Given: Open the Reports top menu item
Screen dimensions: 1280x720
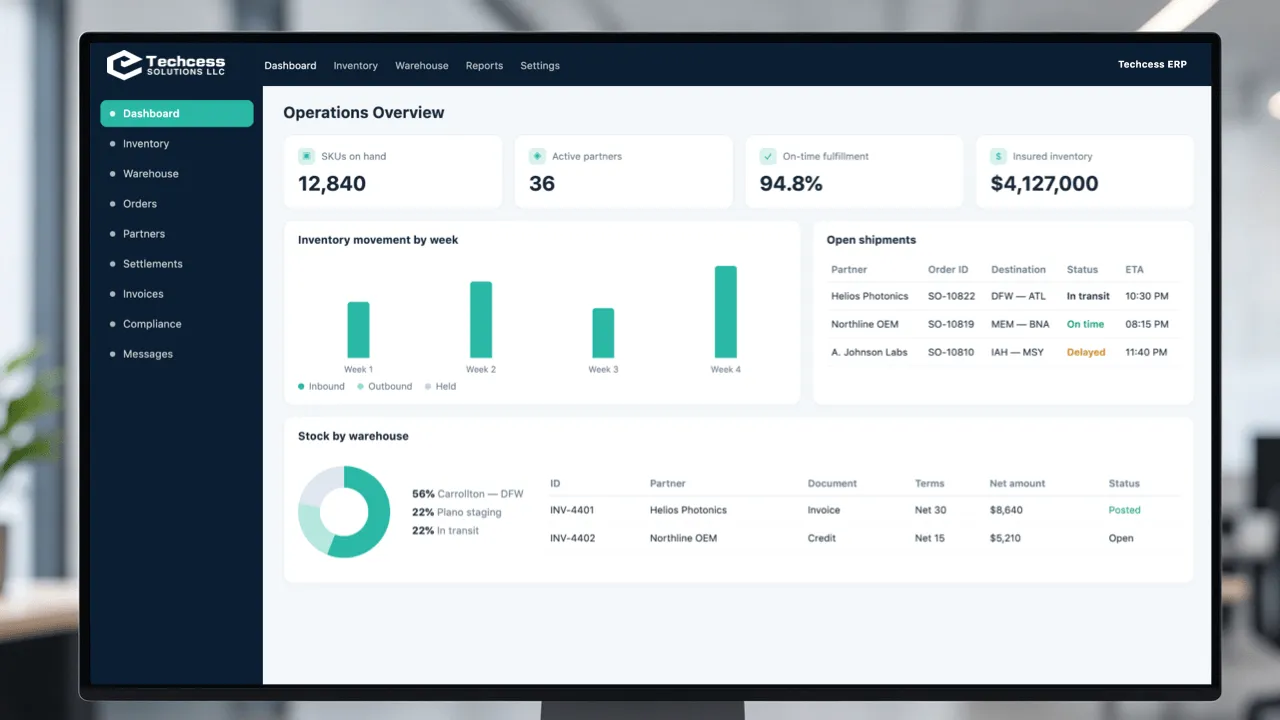Looking at the screenshot, I should coord(484,66).
